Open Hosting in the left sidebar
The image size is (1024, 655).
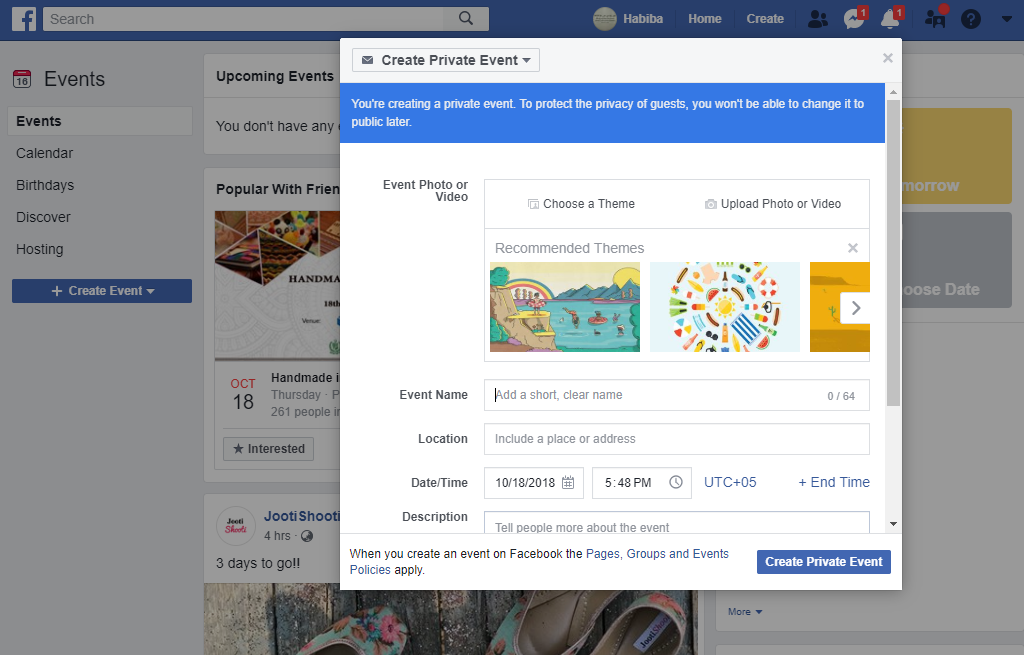(40, 249)
